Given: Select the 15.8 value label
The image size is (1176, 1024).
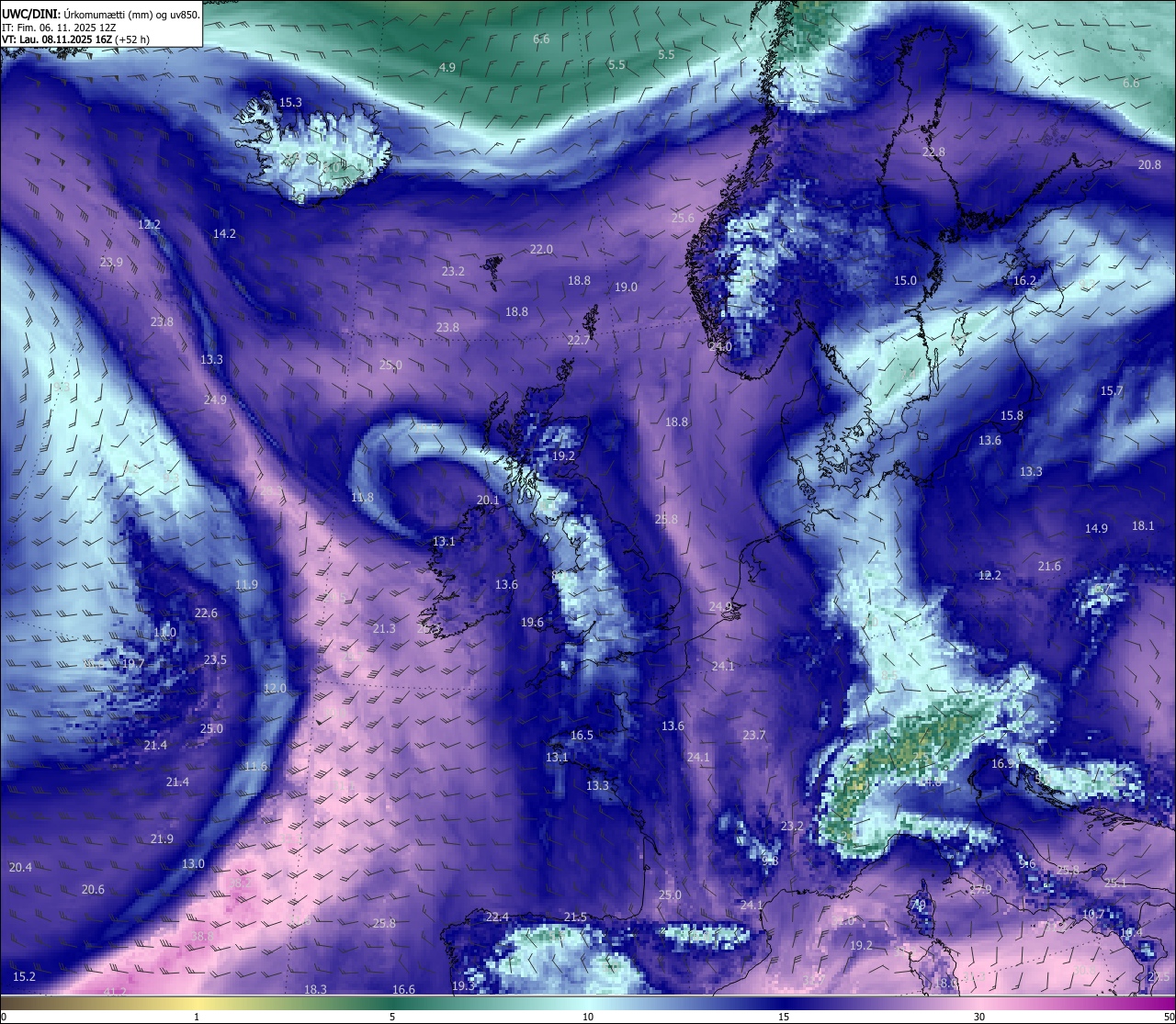Looking at the screenshot, I should coord(1012,416).
